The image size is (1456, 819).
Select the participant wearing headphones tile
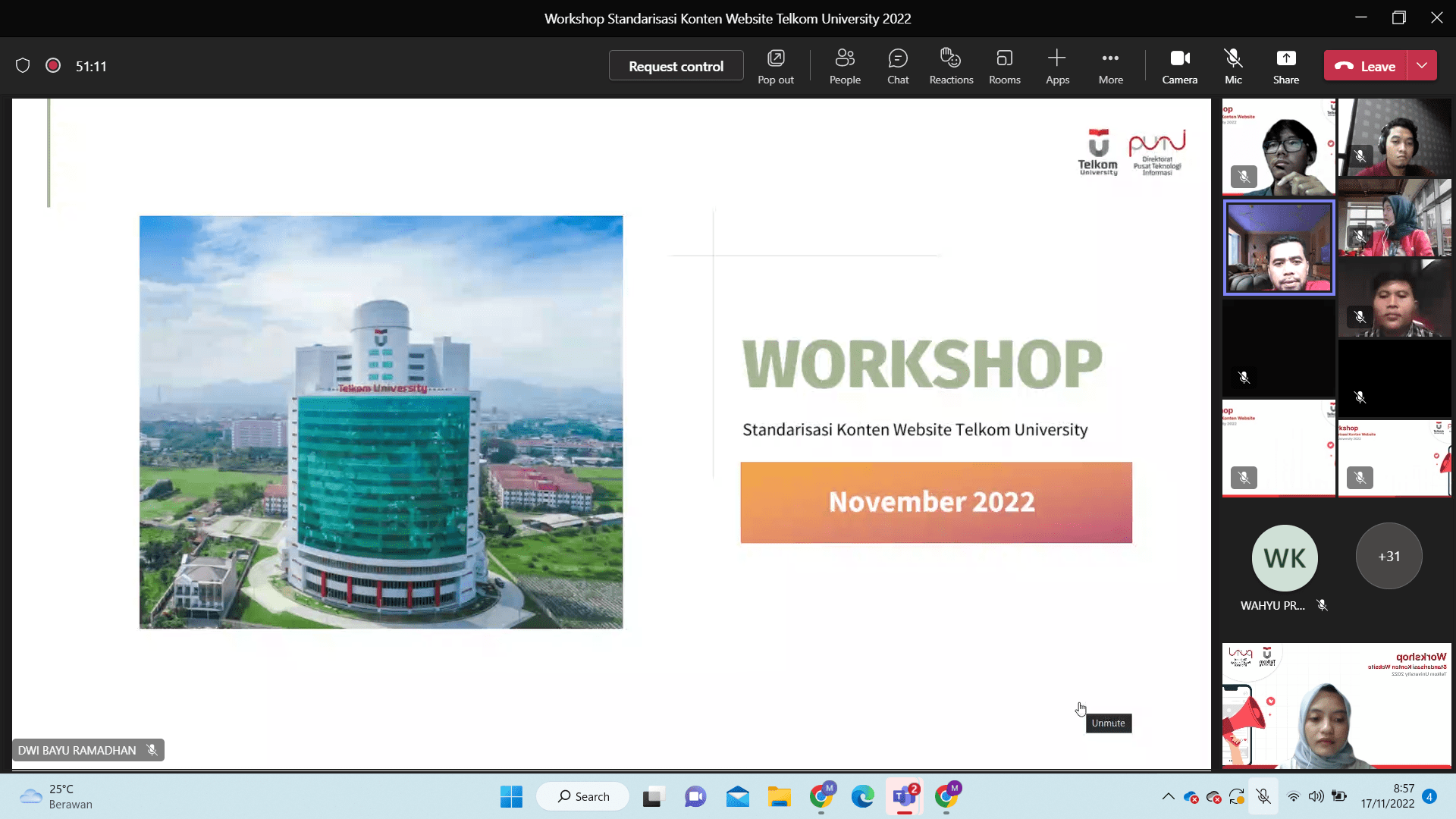(1395, 137)
